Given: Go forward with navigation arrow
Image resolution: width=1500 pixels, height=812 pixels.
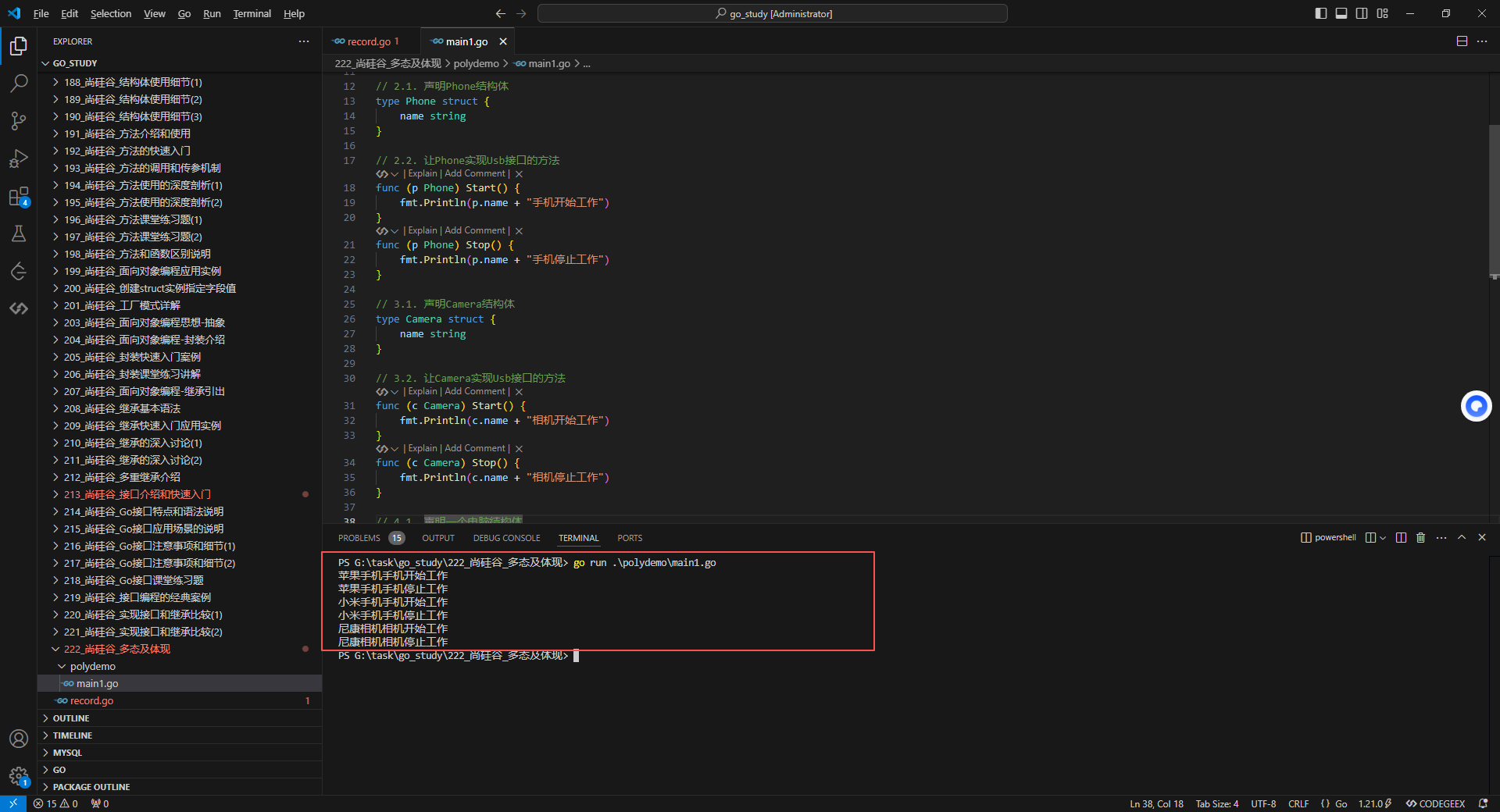Looking at the screenshot, I should point(521,13).
